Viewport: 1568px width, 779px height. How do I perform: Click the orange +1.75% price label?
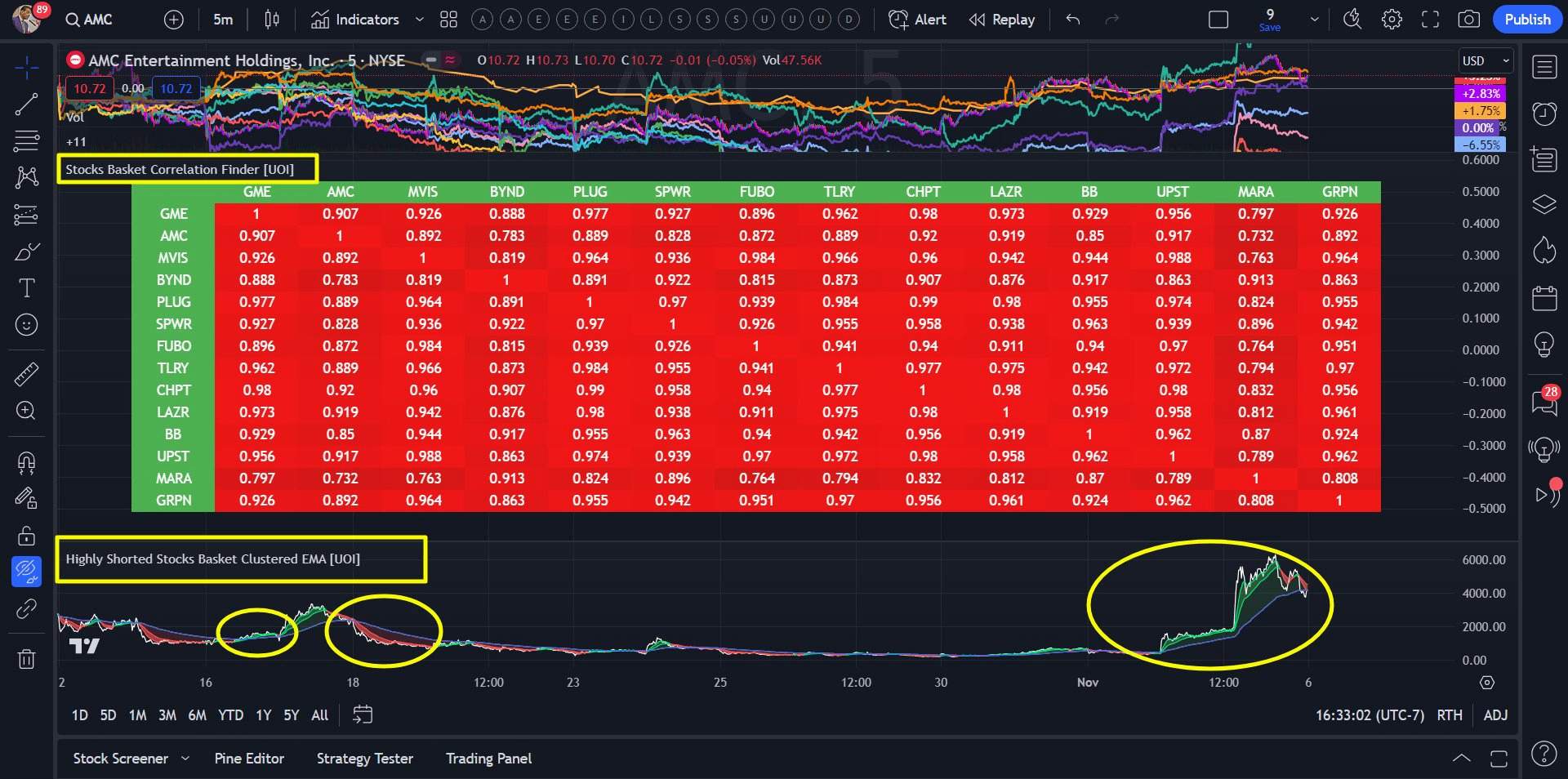click(1481, 111)
